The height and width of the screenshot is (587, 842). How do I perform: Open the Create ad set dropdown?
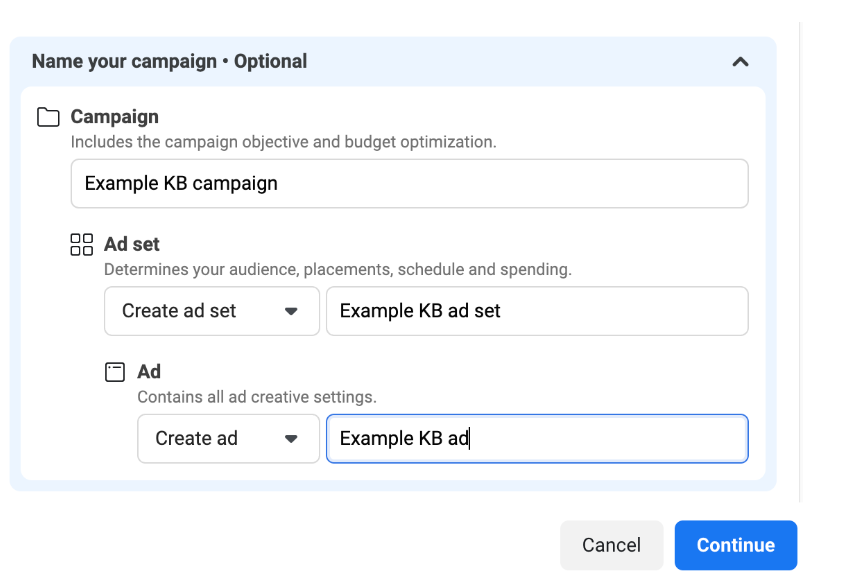click(212, 311)
